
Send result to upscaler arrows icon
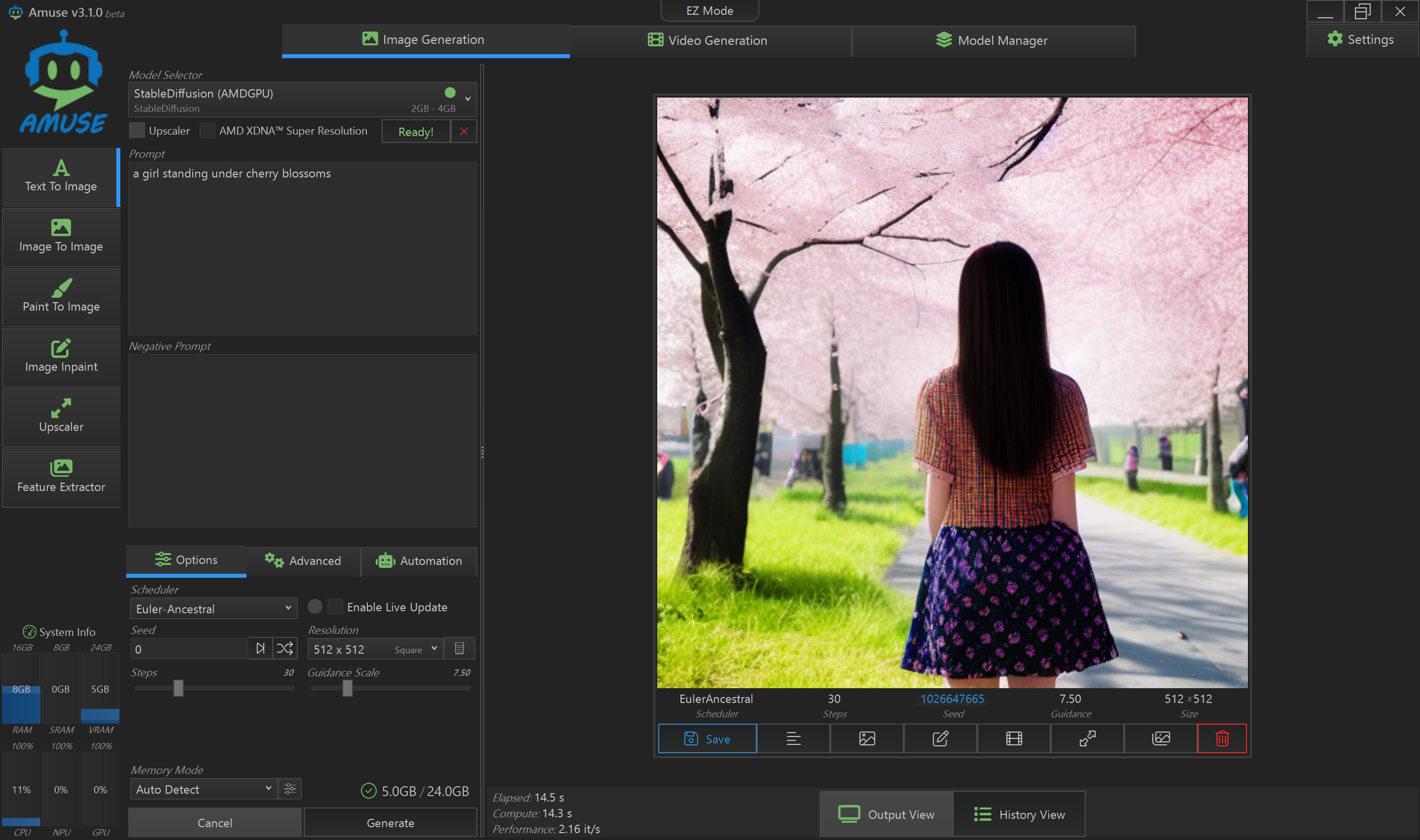pos(1087,738)
